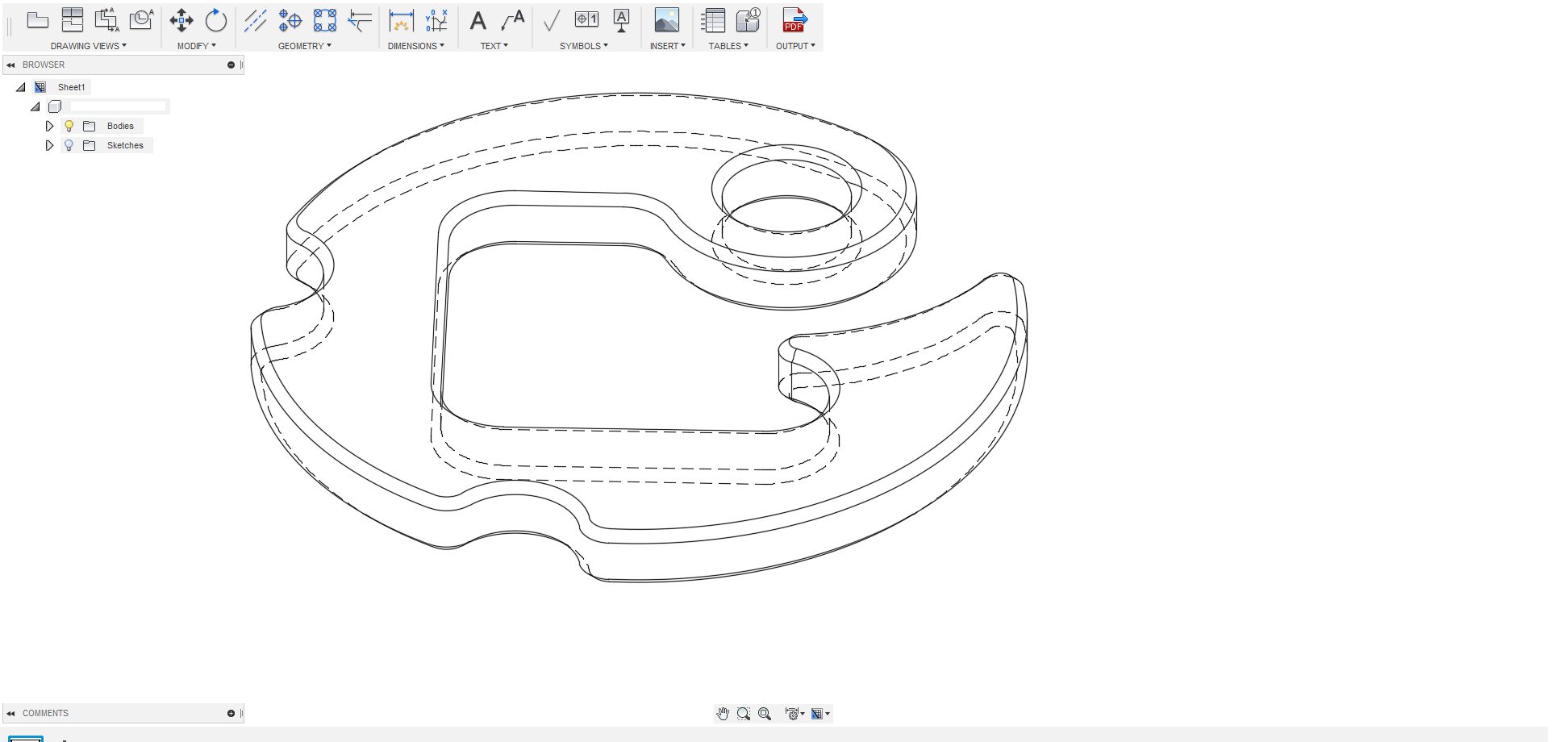
Task: Insert text with the Text tool
Action: coord(478,20)
